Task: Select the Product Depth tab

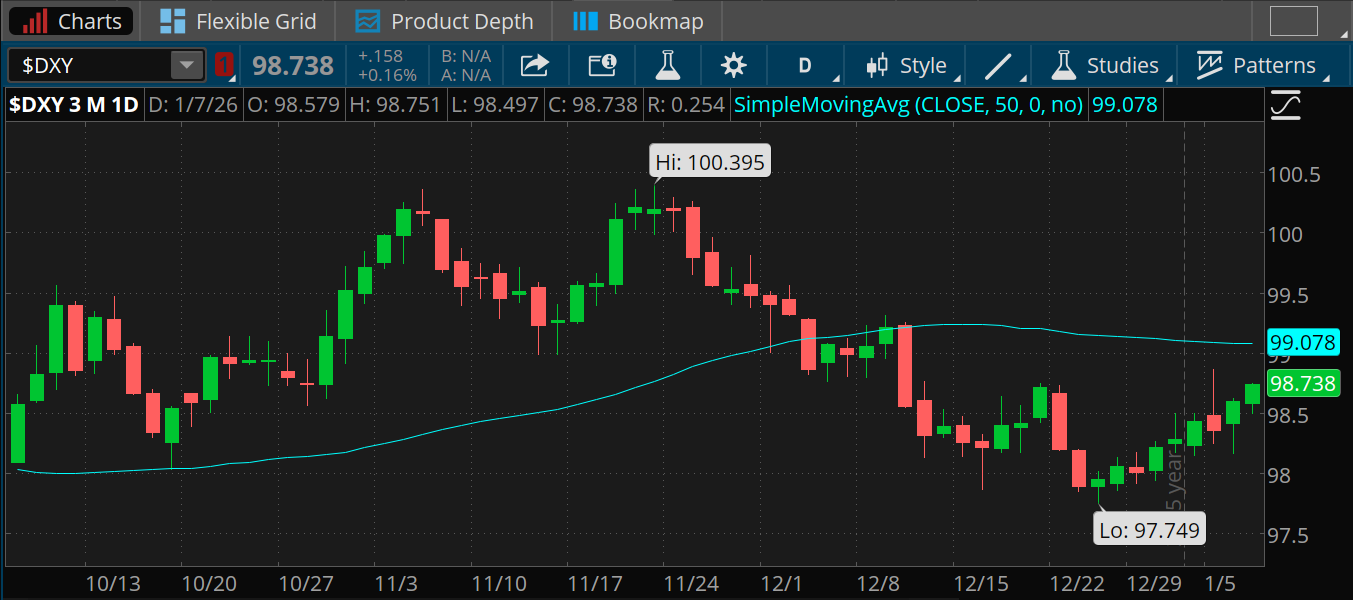Action: (443, 20)
